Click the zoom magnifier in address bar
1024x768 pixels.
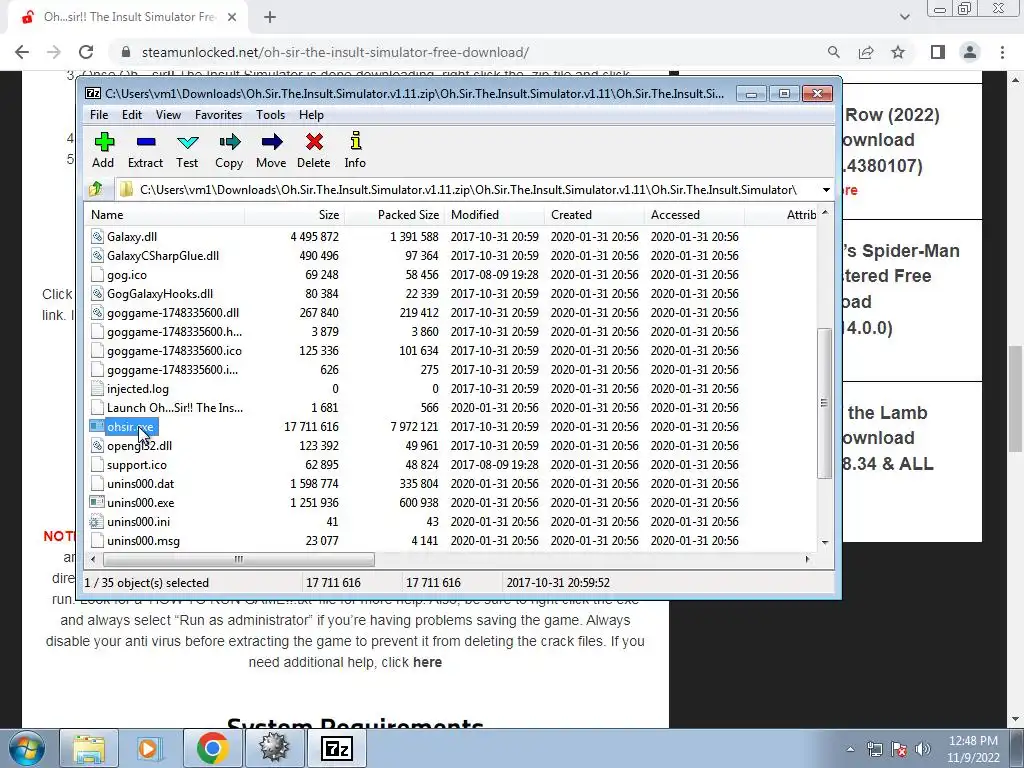pos(833,52)
